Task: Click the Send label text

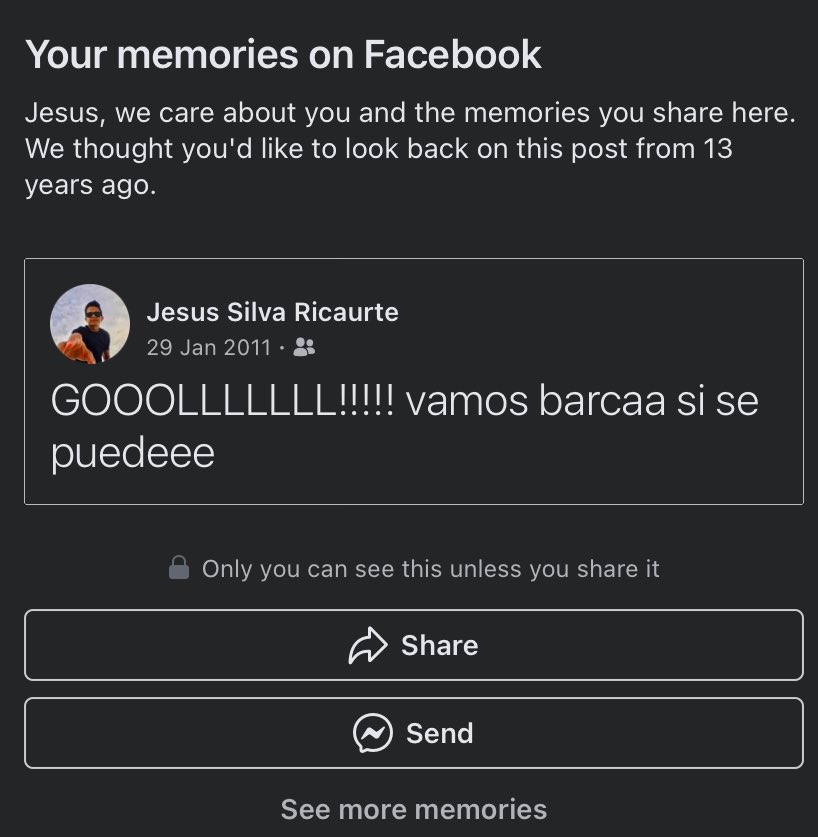Action: (x=439, y=733)
